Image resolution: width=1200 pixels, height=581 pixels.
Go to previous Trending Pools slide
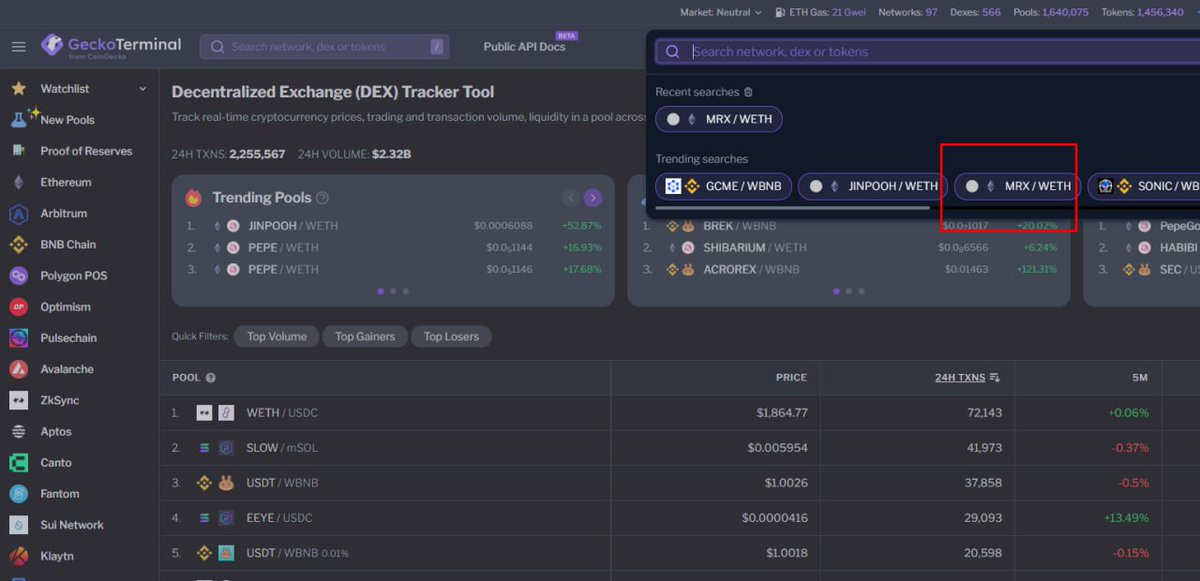[x=571, y=198]
